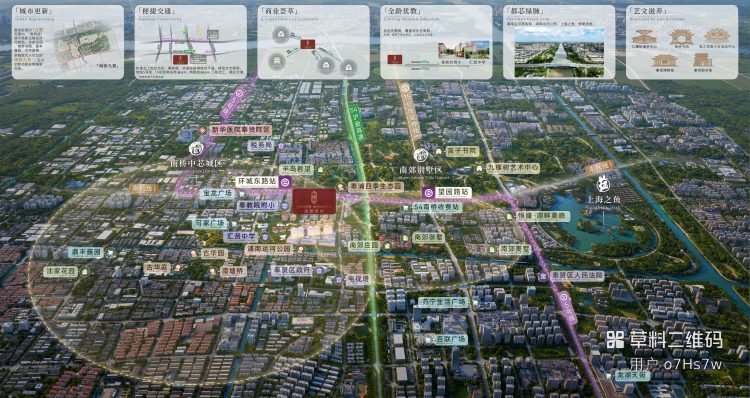Click the red hospital icon beside 新华医院奉贤院区
The height and width of the screenshot is (398, 750).
coord(202,130)
